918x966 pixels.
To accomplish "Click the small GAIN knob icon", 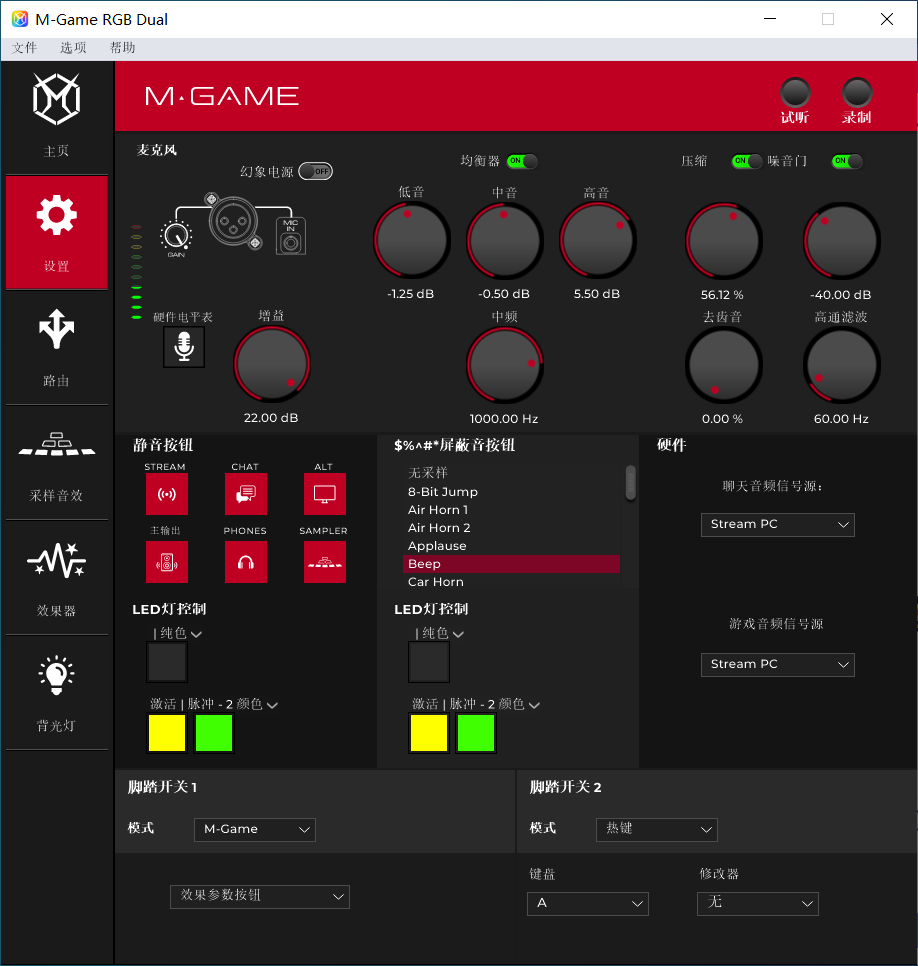I will (176, 237).
